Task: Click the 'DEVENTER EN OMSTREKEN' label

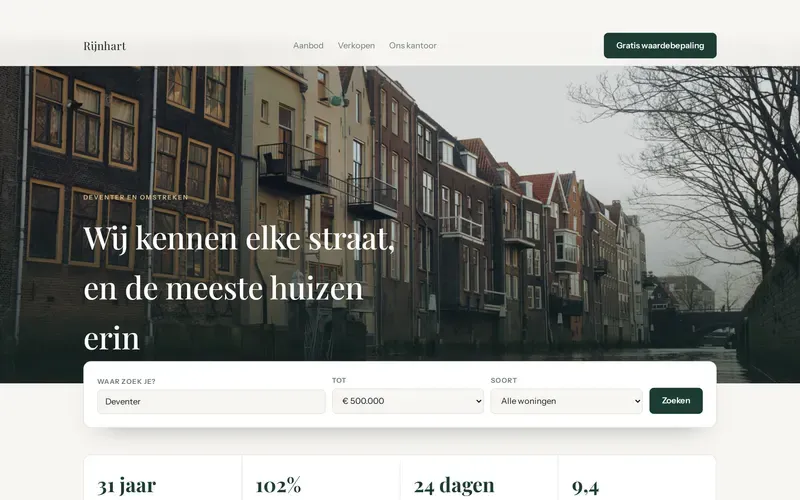Action: (136, 197)
